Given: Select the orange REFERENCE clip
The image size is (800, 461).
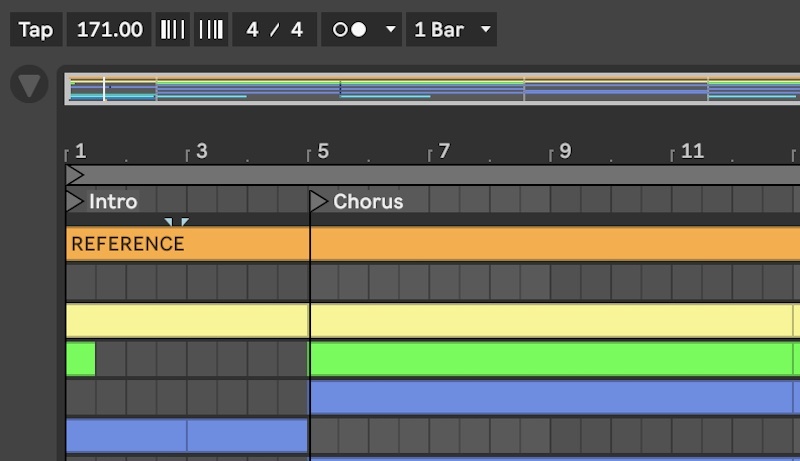Looking at the screenshot, I should [187, 244].
